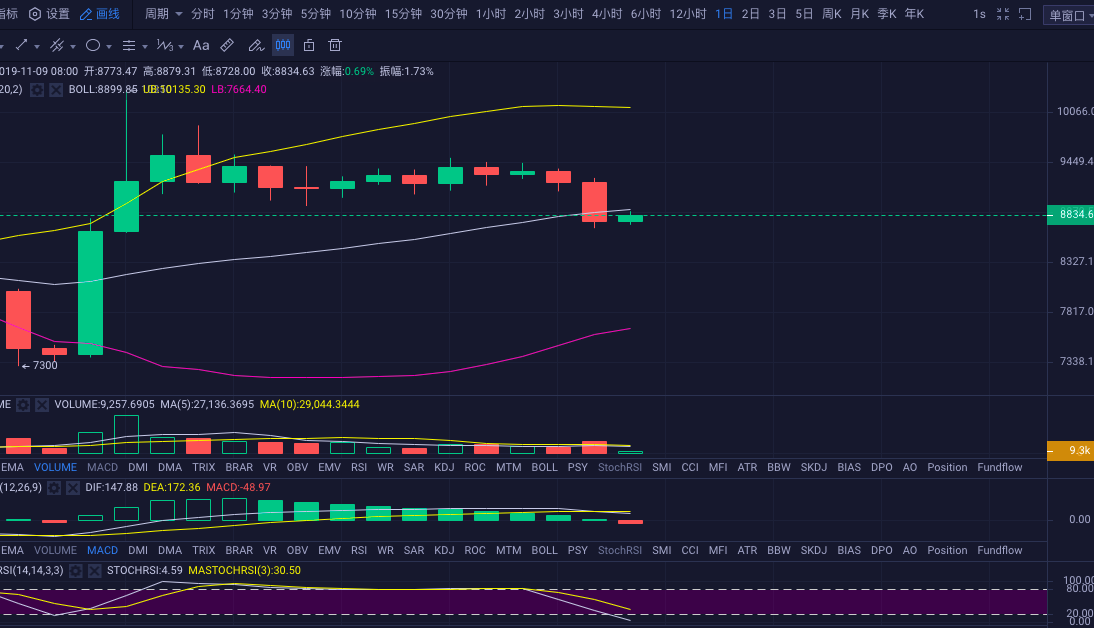Image resolution: width=1094 pixels, height=628 pixels.
Task: Switch timeframe to 1小时
Action: [x=489, y=15]
